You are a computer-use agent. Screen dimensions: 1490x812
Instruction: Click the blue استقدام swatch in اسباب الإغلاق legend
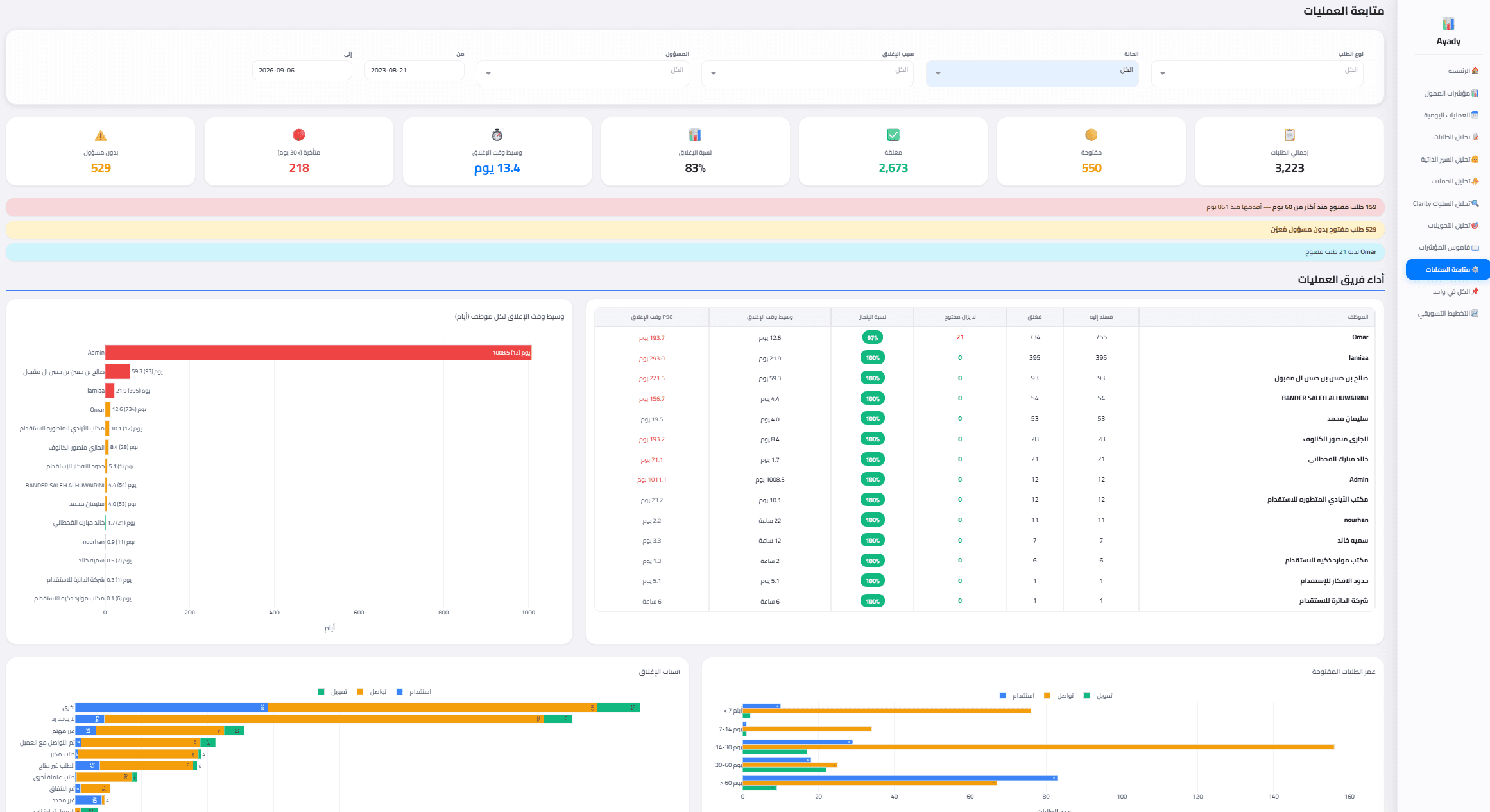tap(400, 692)
